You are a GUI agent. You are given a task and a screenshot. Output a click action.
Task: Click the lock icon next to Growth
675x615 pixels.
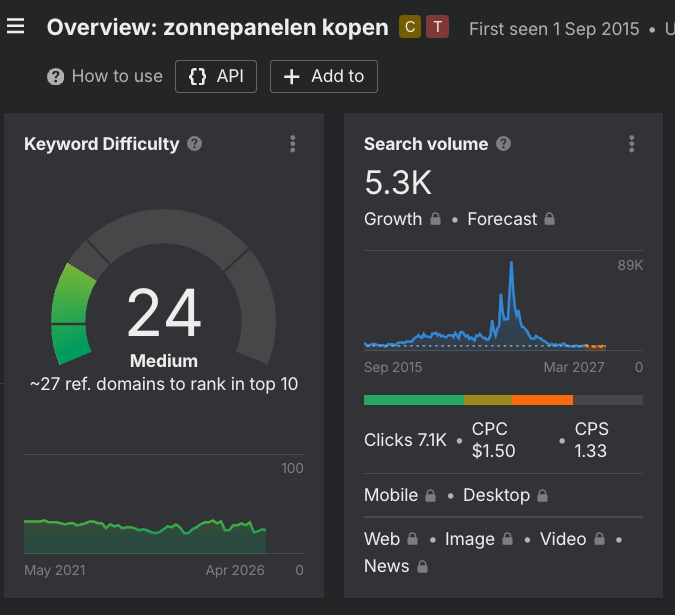tap(436, 219)
